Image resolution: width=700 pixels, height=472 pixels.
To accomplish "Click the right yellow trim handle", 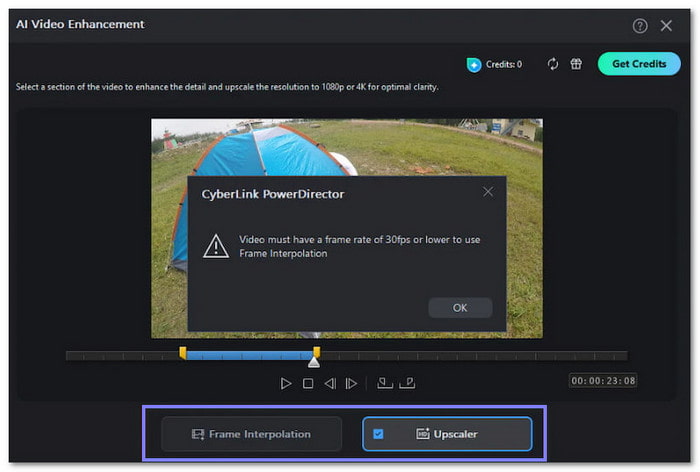I will 317,351.
